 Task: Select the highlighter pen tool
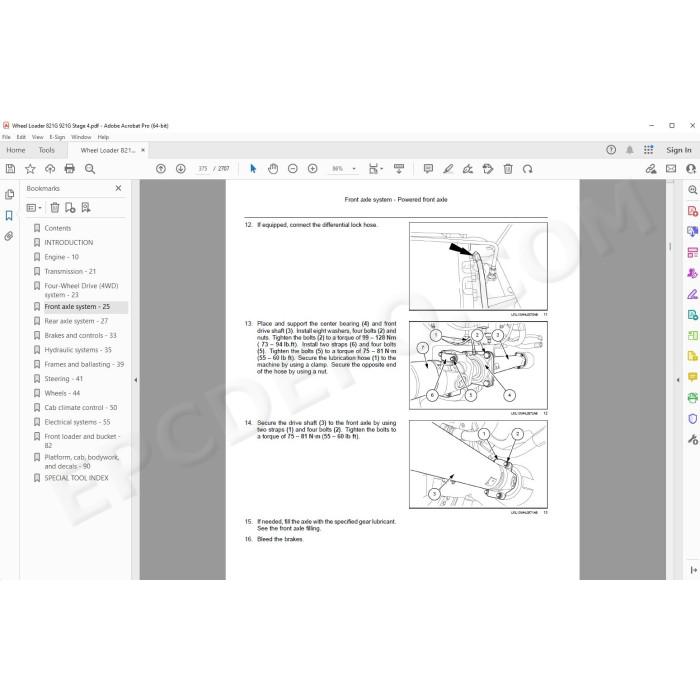point(448,169)
